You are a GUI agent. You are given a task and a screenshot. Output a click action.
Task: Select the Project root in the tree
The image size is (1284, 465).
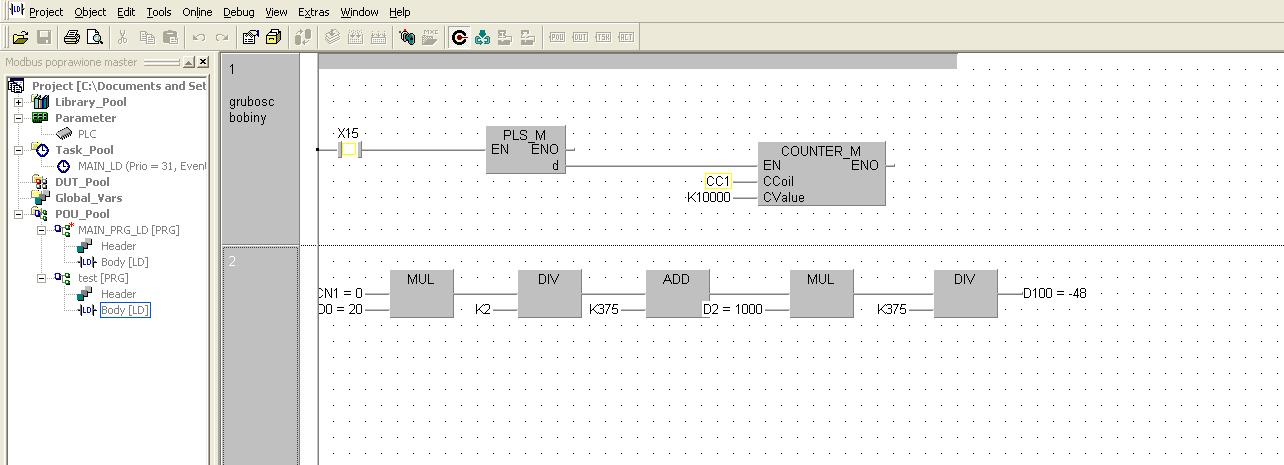[x=118, y=86]
